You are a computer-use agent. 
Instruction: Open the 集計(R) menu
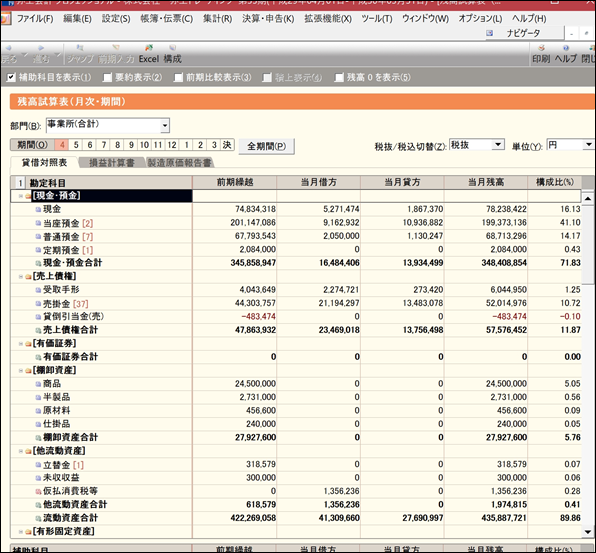tap(217, 19)
